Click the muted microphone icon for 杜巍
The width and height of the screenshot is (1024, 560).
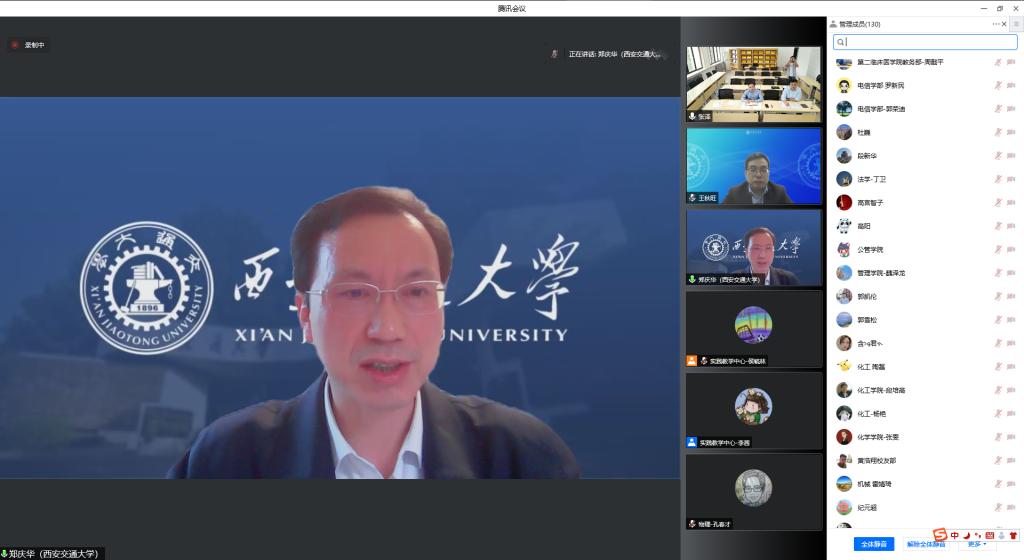[997, 132]
